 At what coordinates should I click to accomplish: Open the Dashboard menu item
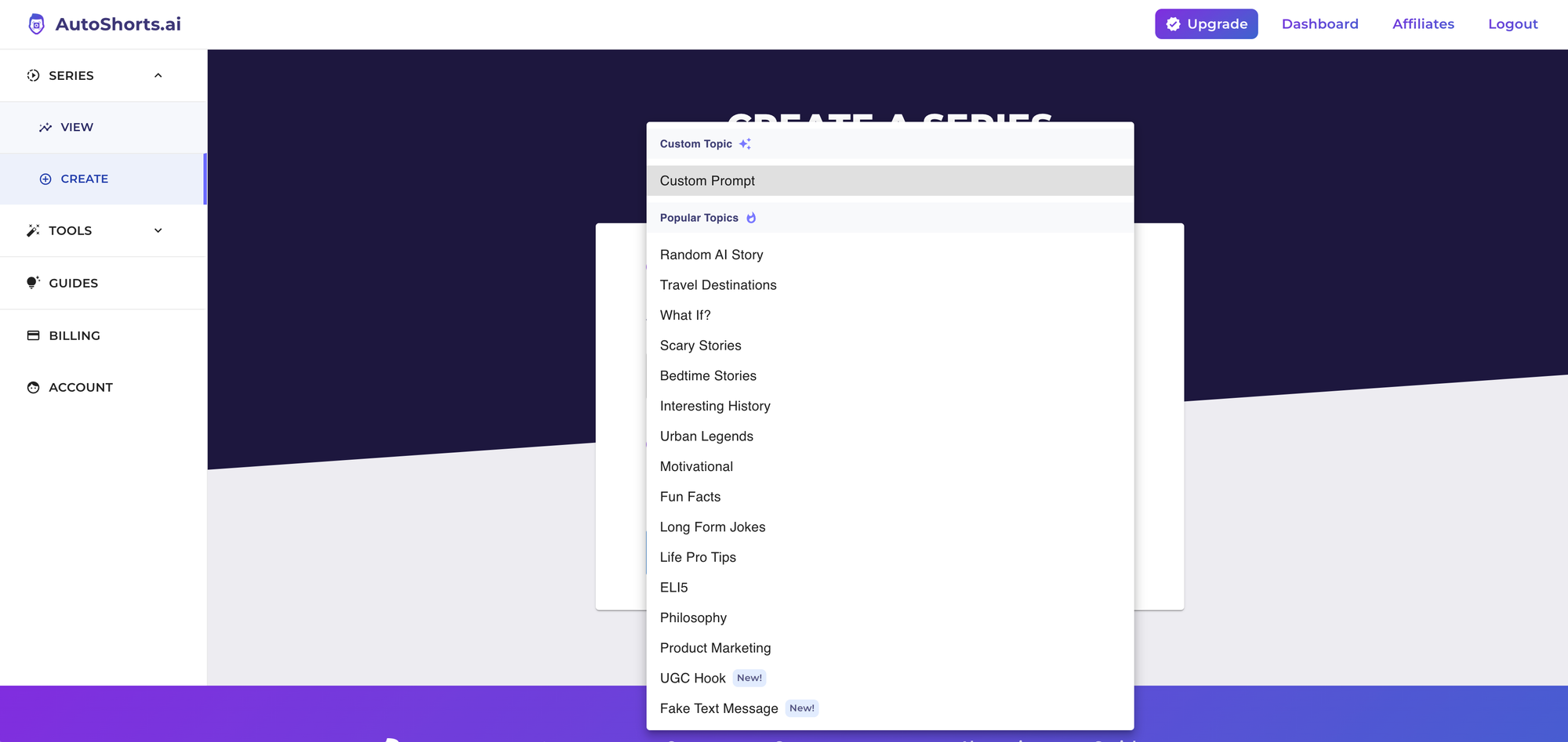coord(1320,24)
